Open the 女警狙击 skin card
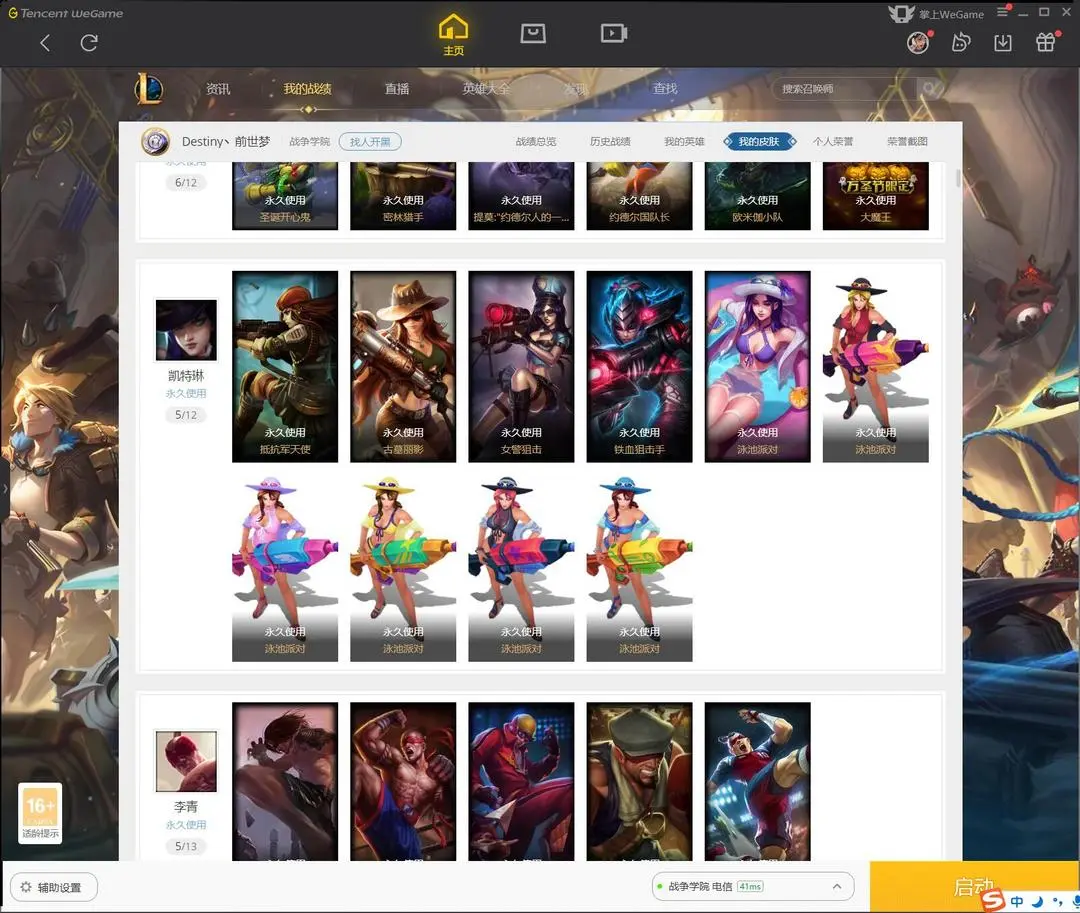Image resolution: width=1080 pixels, height=913 pixels. click(521, 366)
